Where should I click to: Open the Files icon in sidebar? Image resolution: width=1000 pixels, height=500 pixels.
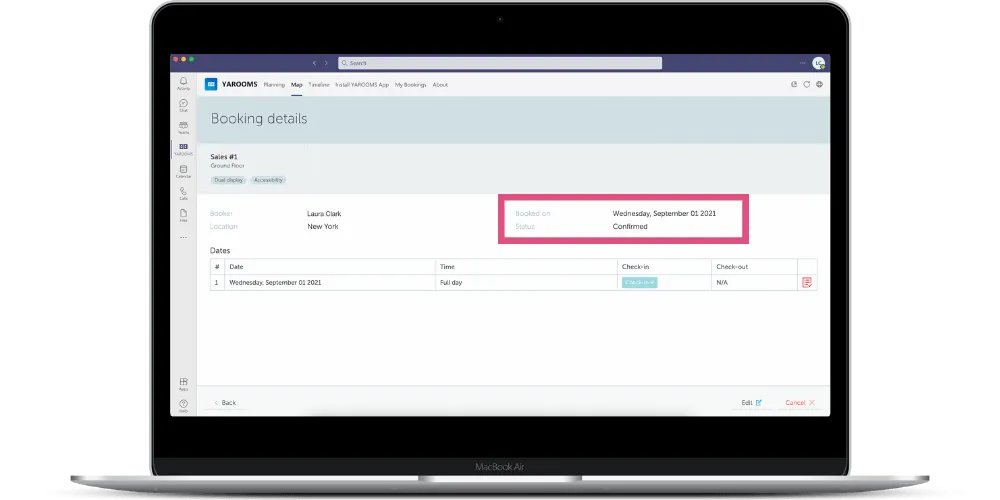[x=183, y=214]
